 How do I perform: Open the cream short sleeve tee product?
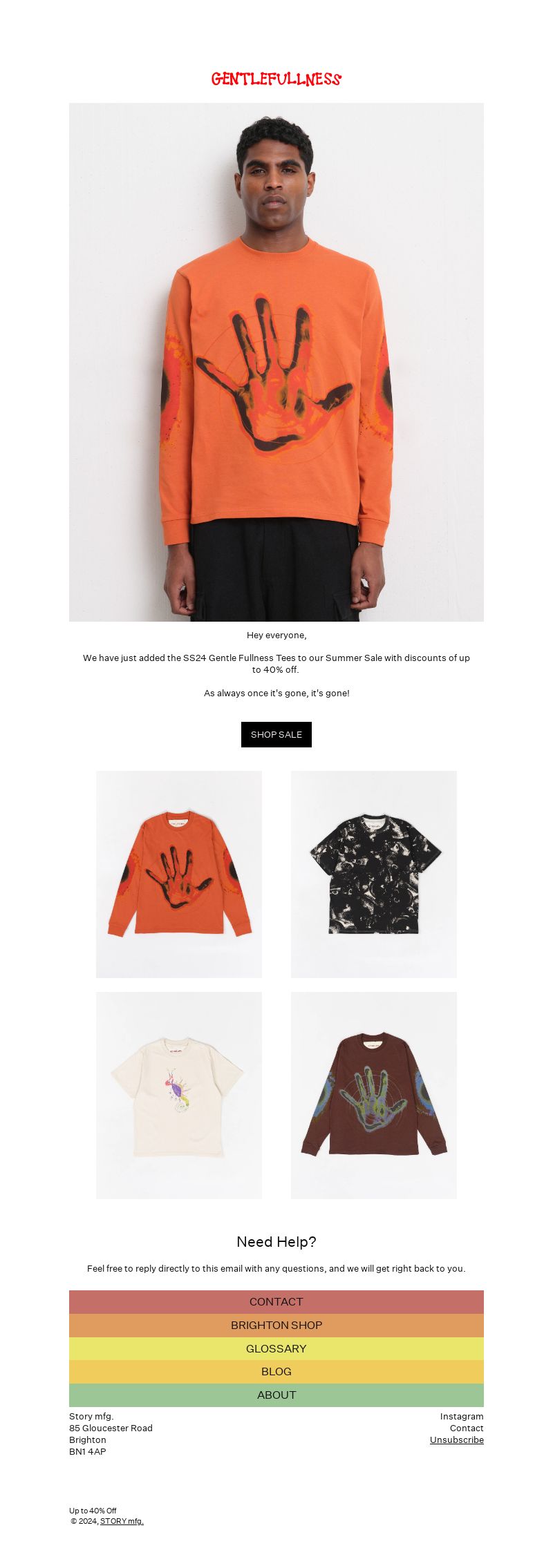pos(179,1096)
